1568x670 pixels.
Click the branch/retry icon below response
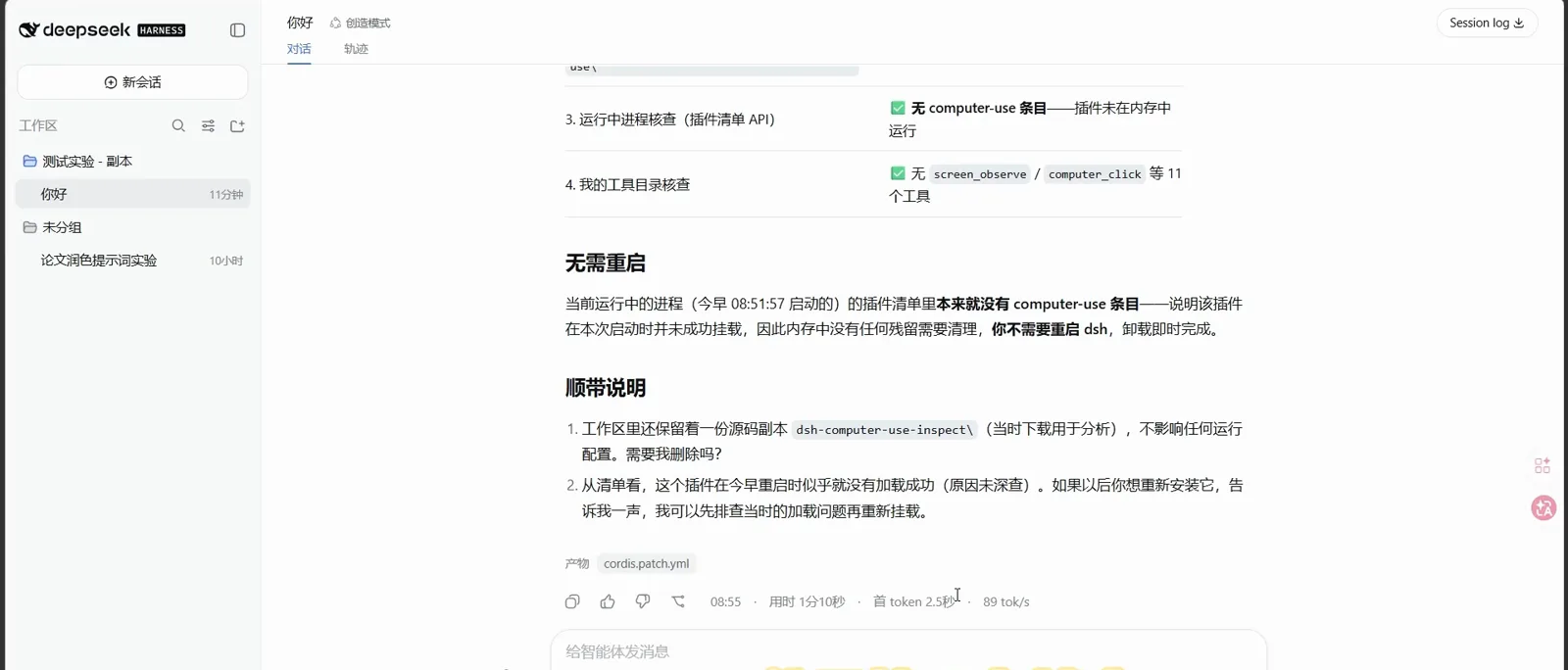coord(678,601)
